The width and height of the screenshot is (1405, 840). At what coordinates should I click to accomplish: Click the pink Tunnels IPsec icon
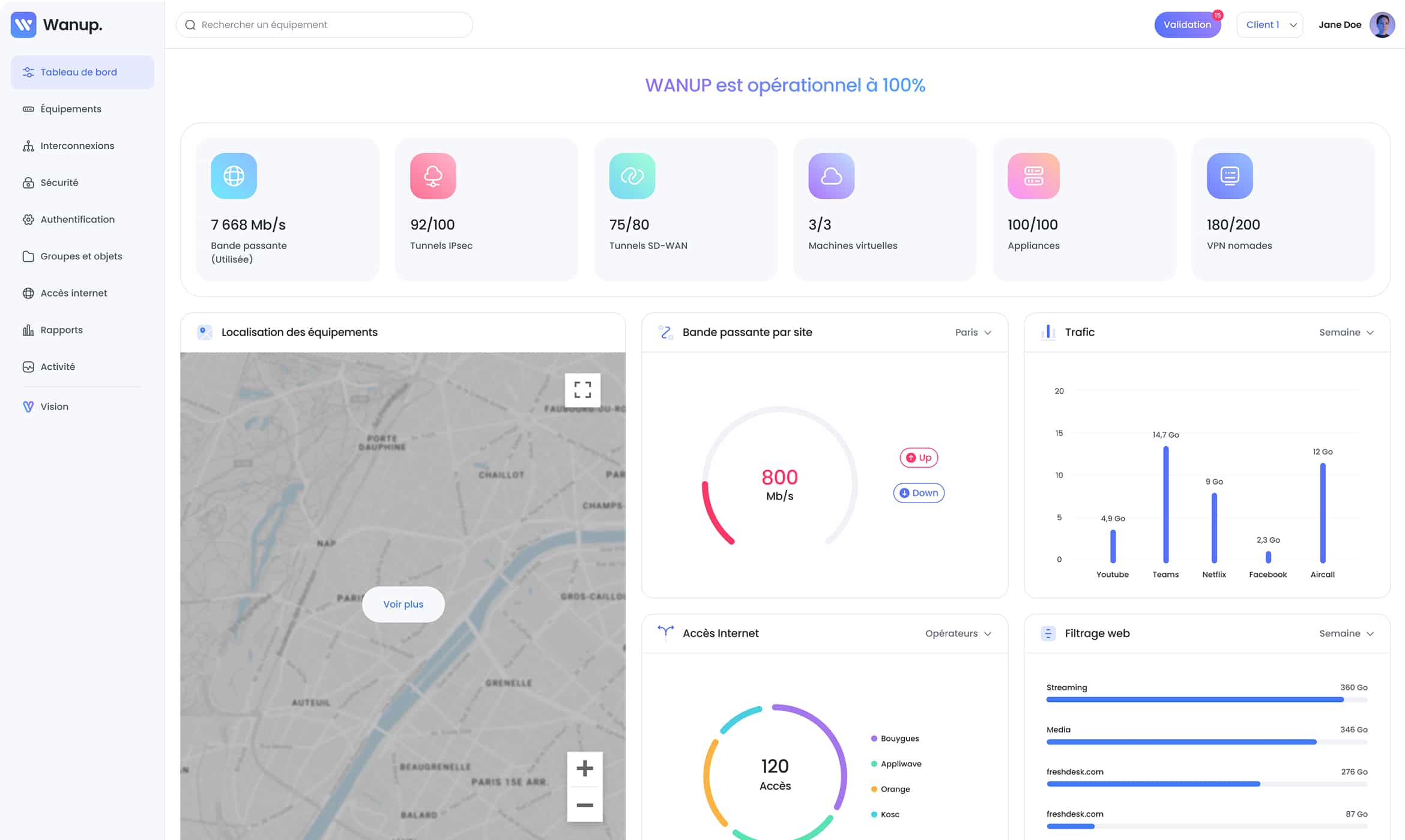tap(433, 176)
